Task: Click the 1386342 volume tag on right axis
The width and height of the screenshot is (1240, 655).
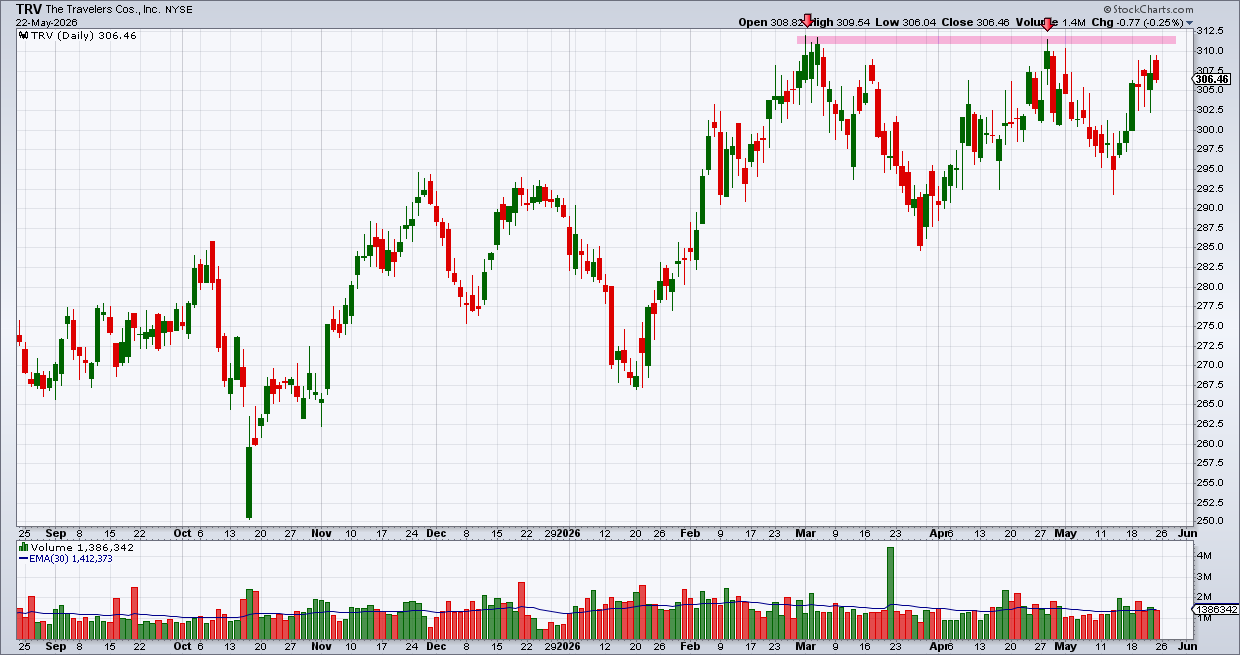Action: (x=1213, y=610)
